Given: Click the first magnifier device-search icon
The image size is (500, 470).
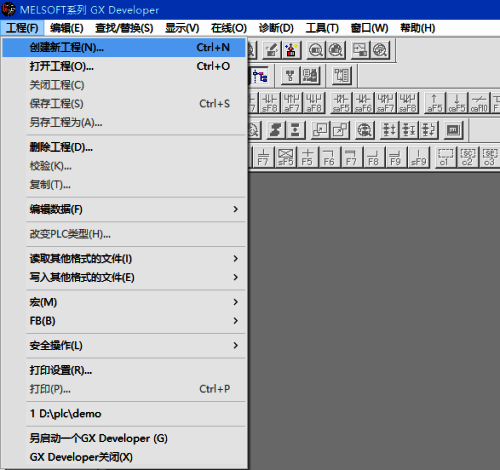Looking at the screenshot, I should [315, 50].
